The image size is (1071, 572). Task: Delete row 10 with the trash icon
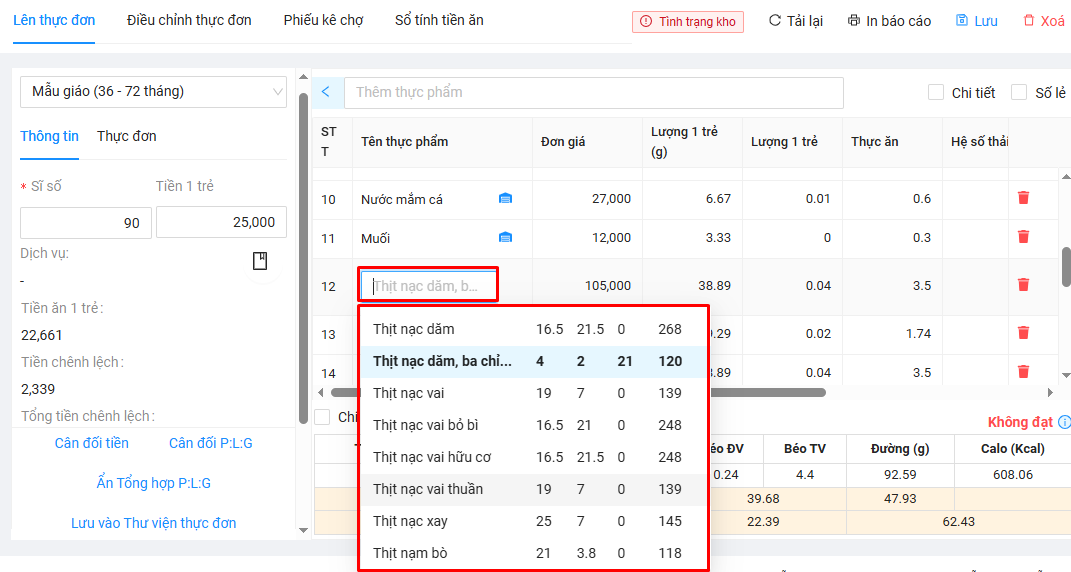coord(1023,198)
